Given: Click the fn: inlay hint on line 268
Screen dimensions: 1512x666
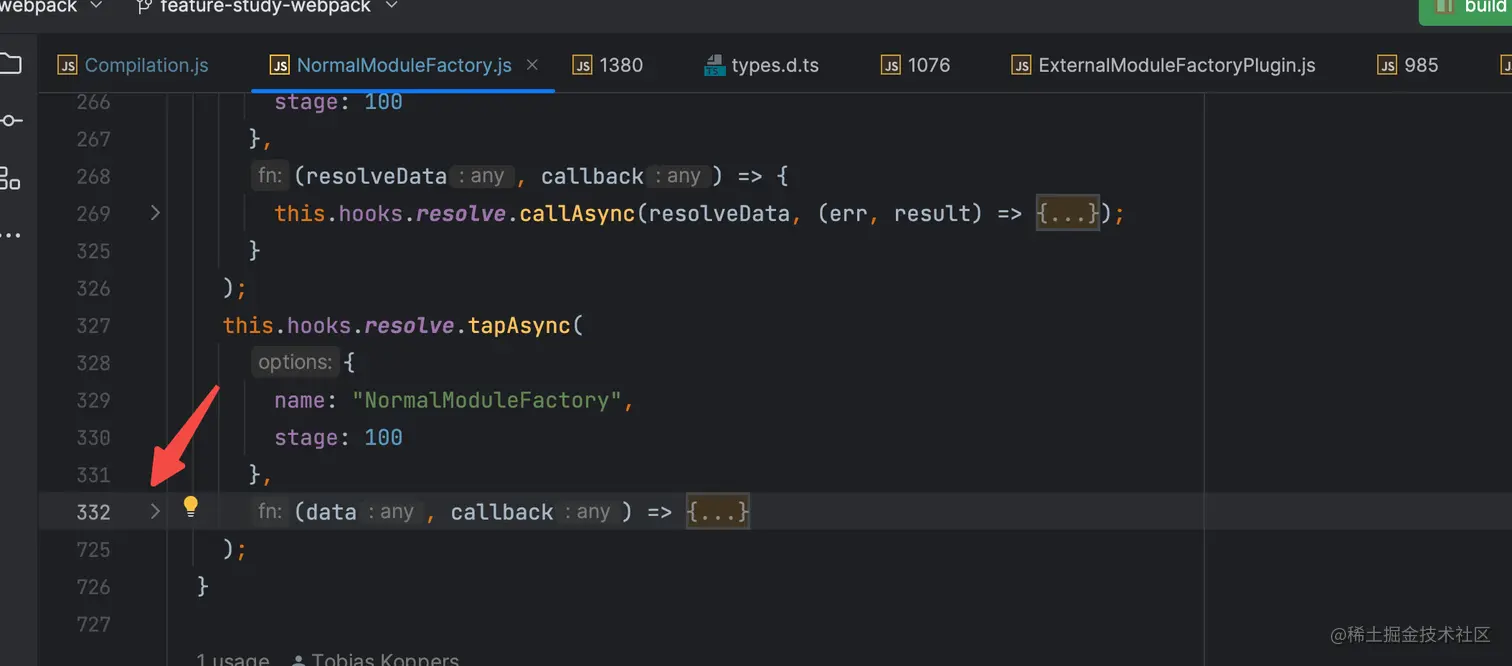Looking at the screenshot, I should click(x=270, y=176).
